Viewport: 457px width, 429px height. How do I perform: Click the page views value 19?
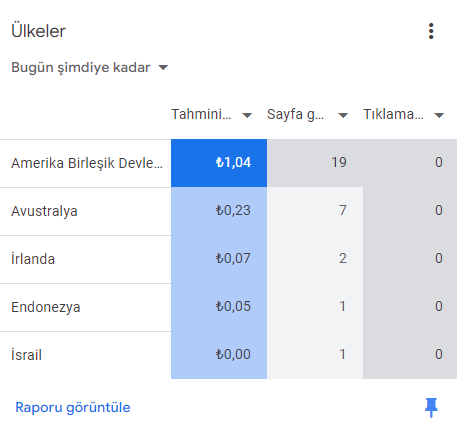tap(339, 163)
